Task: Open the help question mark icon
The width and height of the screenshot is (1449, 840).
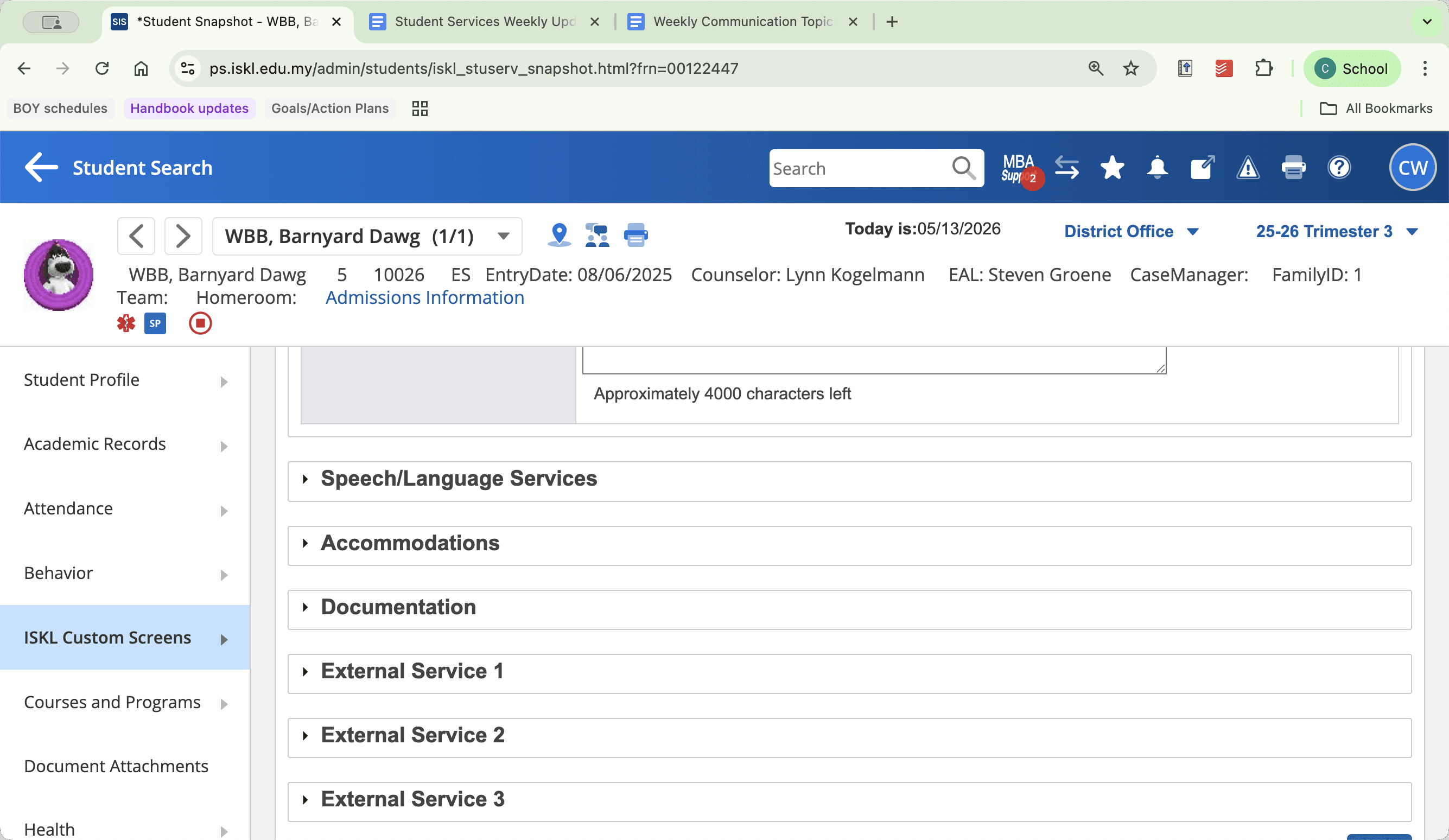Action: tap(1339, 168)
